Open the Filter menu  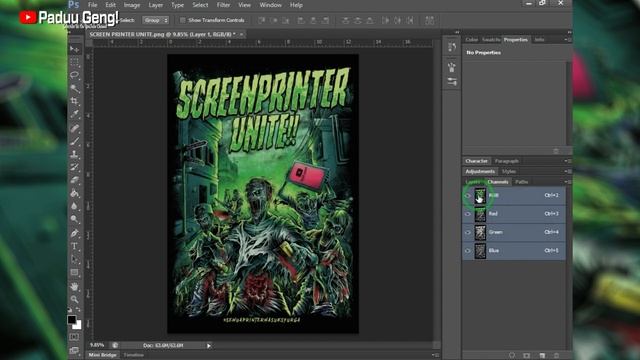coord(223,5)
